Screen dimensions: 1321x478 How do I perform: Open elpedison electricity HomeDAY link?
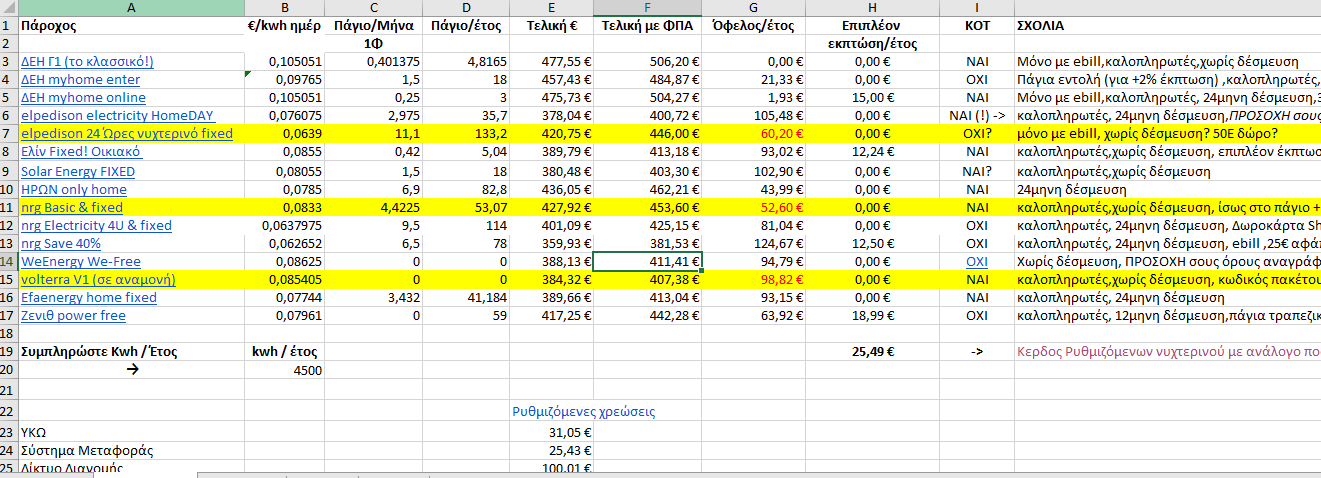point(117,116)
